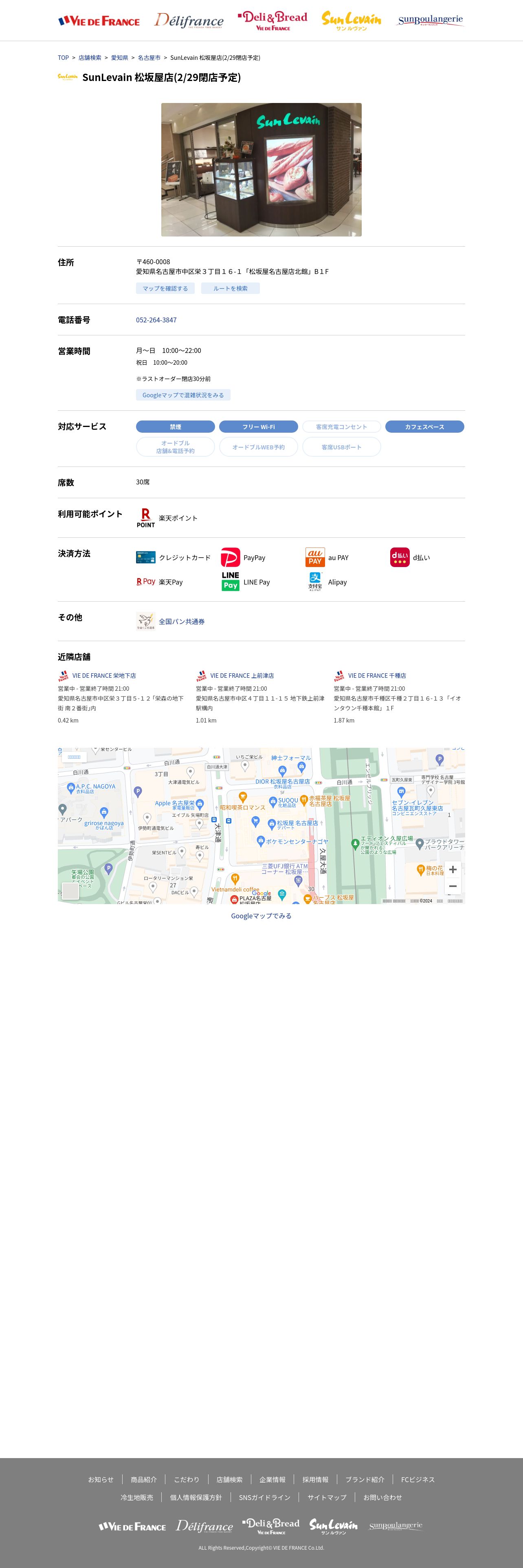The image size is (523, 1568).
Task: Zoom out the map with minus button
Action: click(x=453, y=886)
